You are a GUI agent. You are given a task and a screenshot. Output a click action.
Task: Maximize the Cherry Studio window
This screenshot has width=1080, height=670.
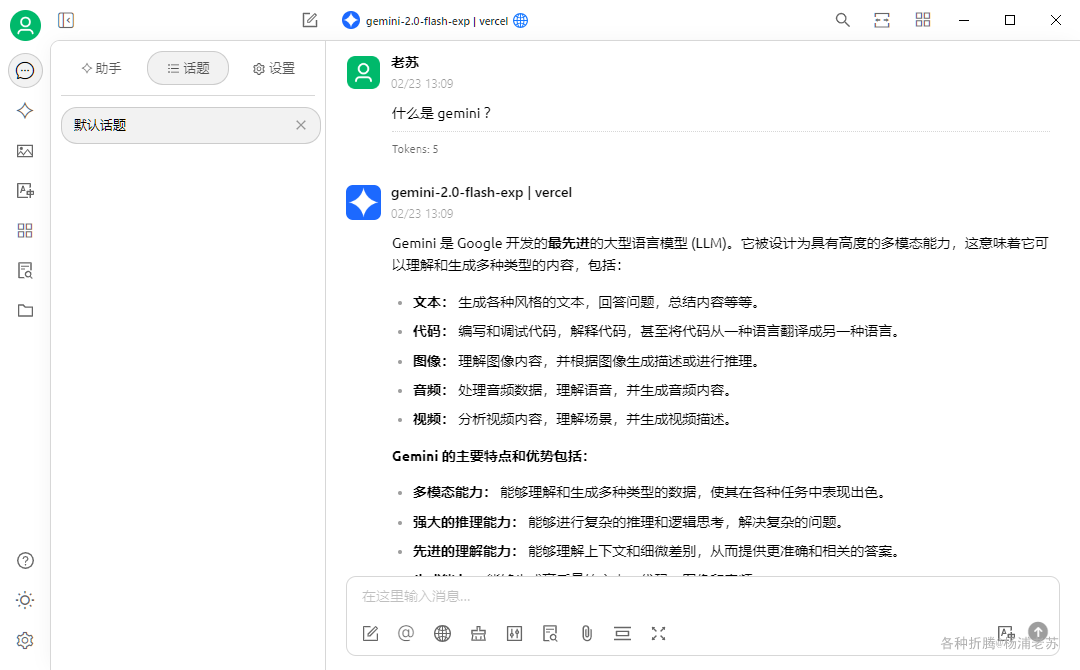tap(1010, 20)
